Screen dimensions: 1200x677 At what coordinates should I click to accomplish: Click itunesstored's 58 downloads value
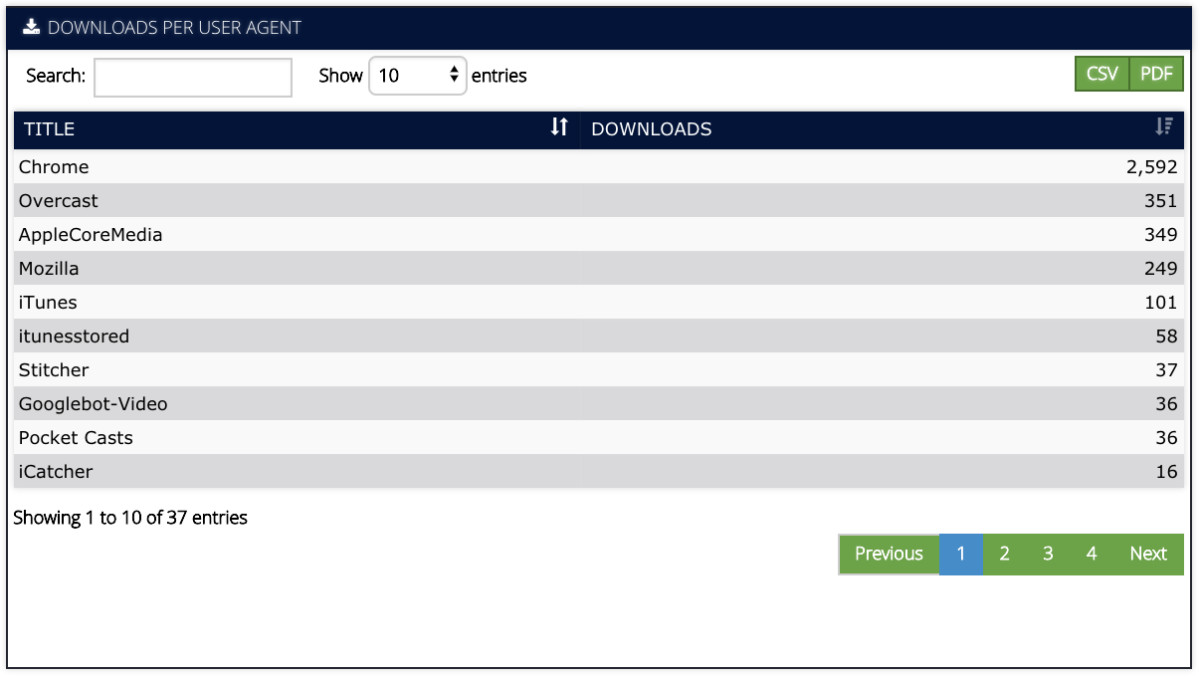point(1167,337)
